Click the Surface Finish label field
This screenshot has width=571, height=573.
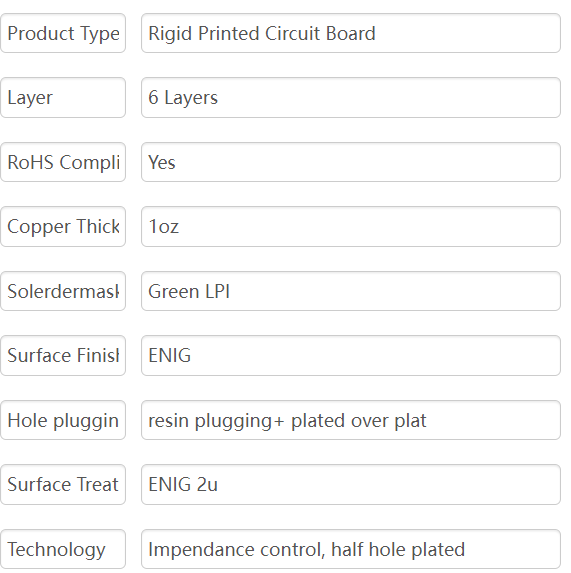click(63, 356)
